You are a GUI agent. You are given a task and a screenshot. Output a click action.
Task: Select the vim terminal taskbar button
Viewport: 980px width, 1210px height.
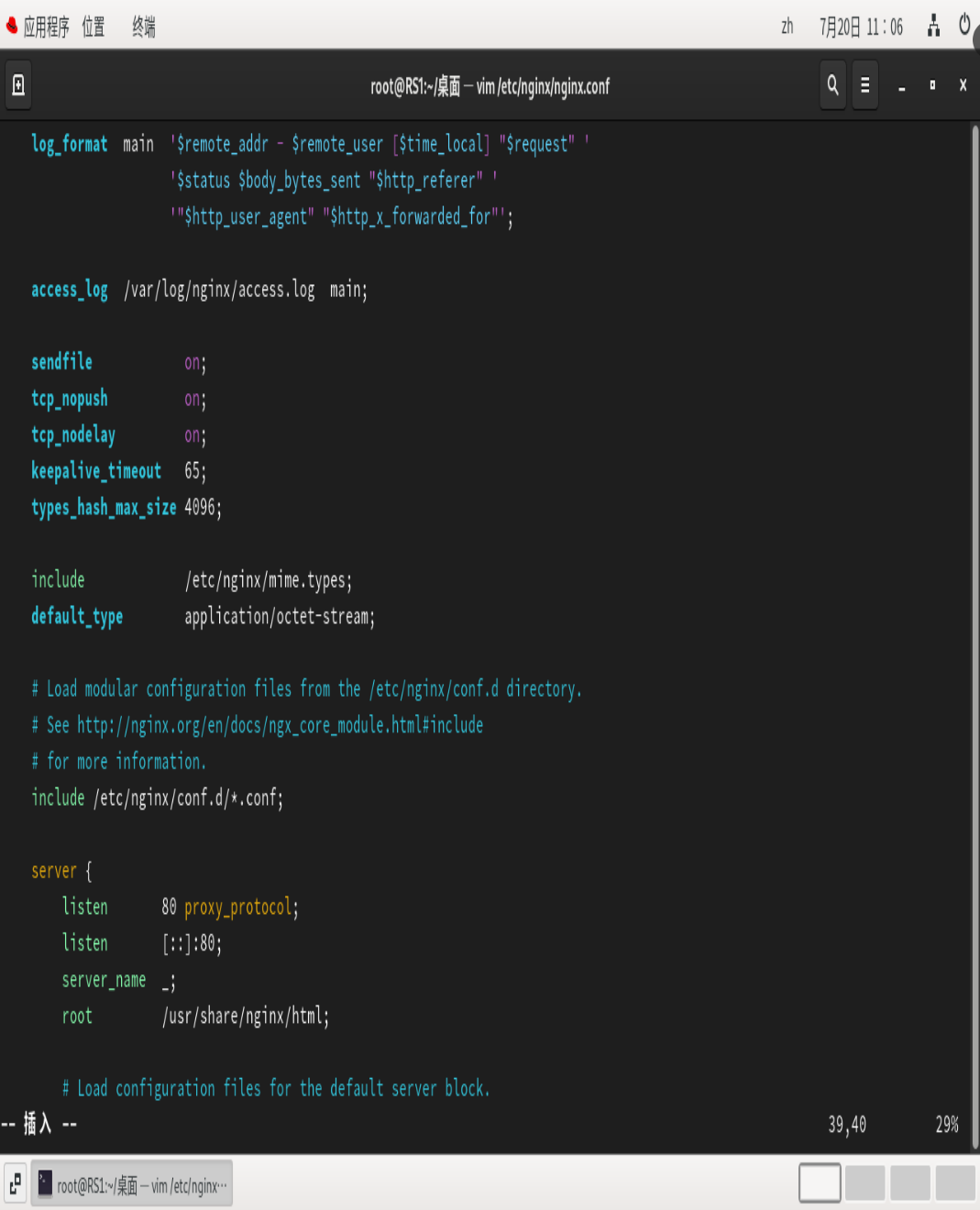pos(132,1183)
